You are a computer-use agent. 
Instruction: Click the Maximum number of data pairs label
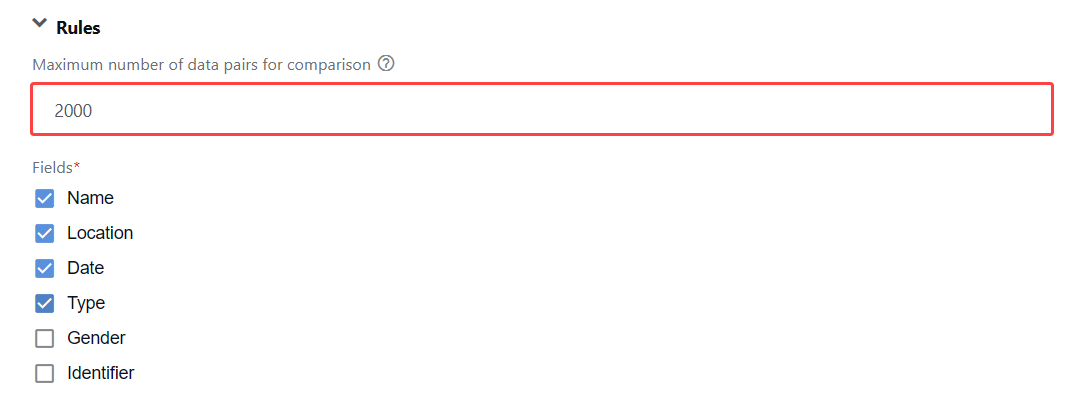202,65
